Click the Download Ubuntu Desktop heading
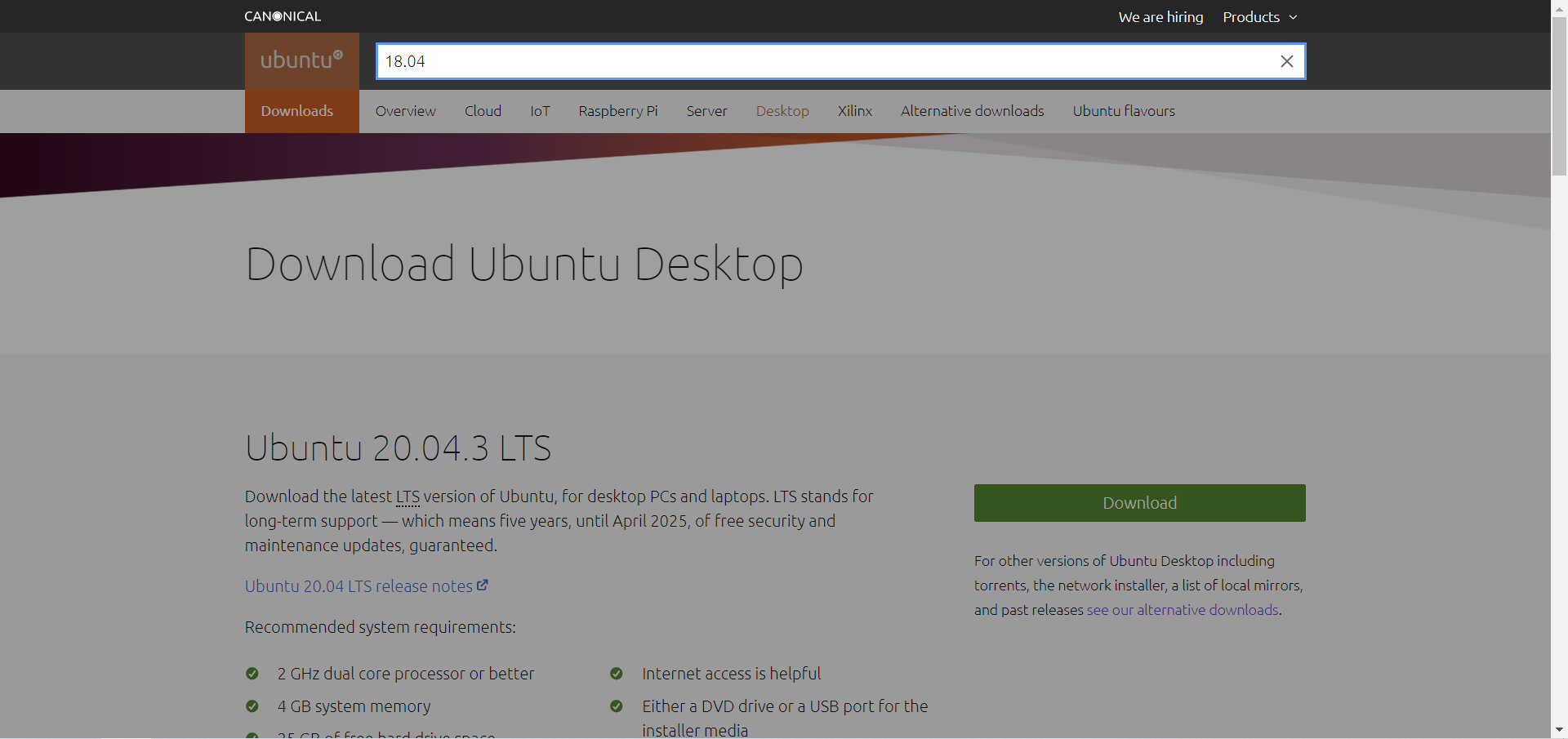Viewport: 1568px width, 739px height. point(524,265)
